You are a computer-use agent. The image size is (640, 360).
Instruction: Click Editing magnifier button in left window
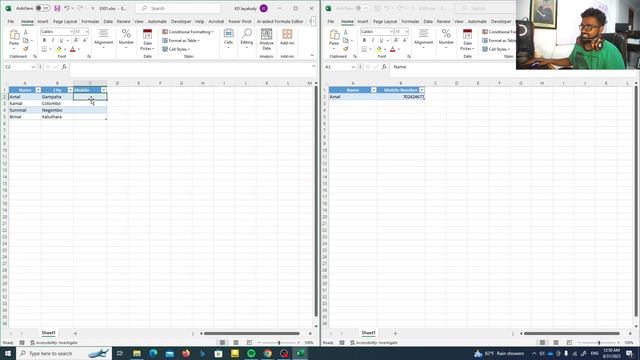[247, 38]
